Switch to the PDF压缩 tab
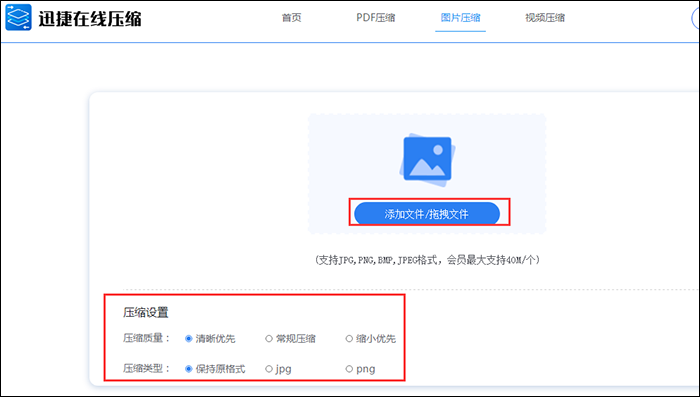This screenshot has height=397, width=700. coord(375,18)
